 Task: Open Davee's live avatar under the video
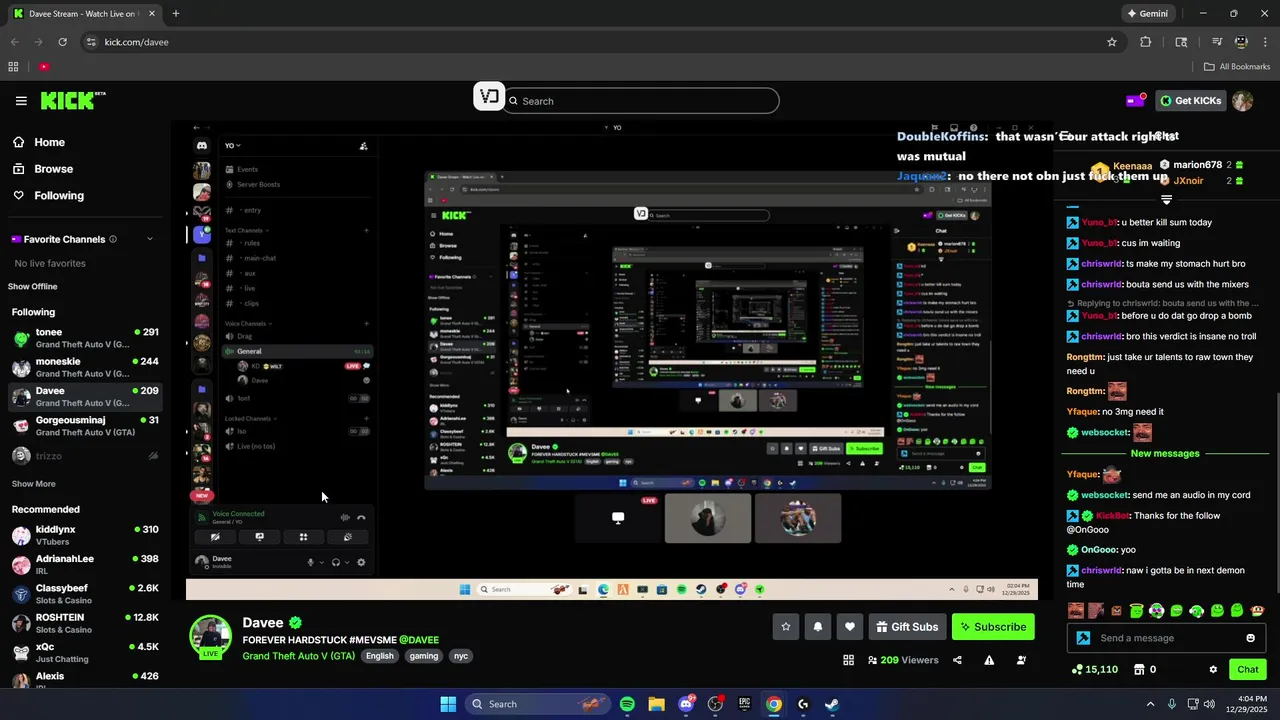point(211,637)
